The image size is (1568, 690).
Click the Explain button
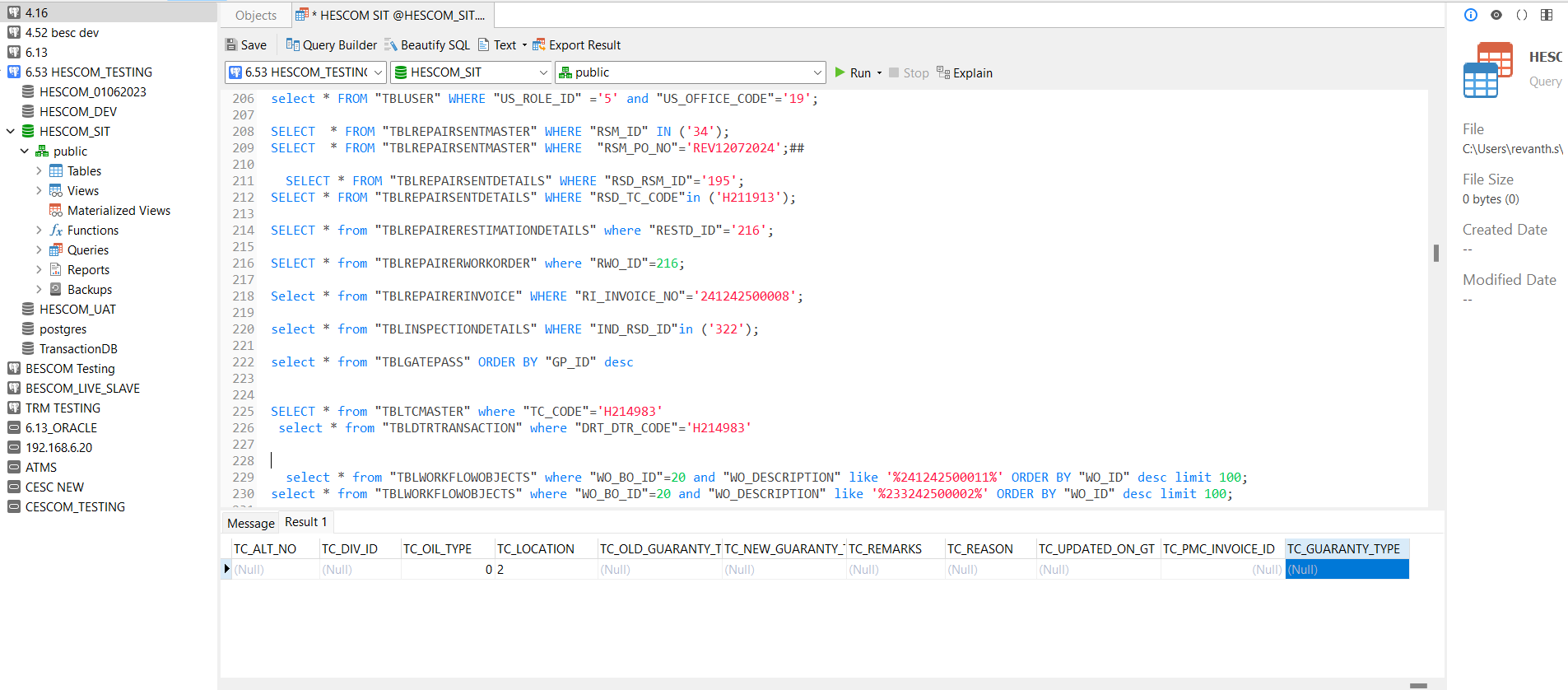(965, 72)
